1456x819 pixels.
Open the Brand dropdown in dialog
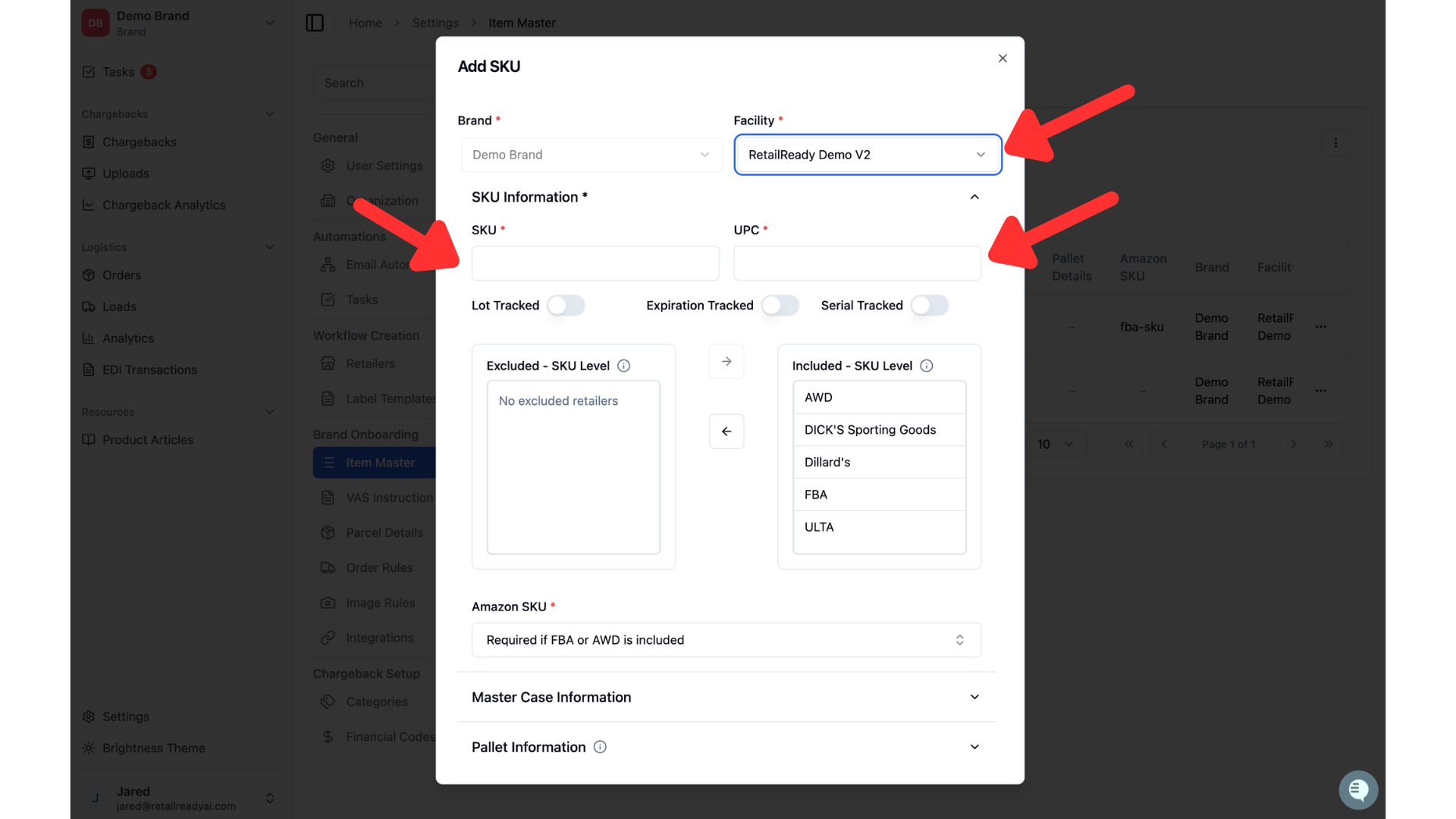point(591,155)
